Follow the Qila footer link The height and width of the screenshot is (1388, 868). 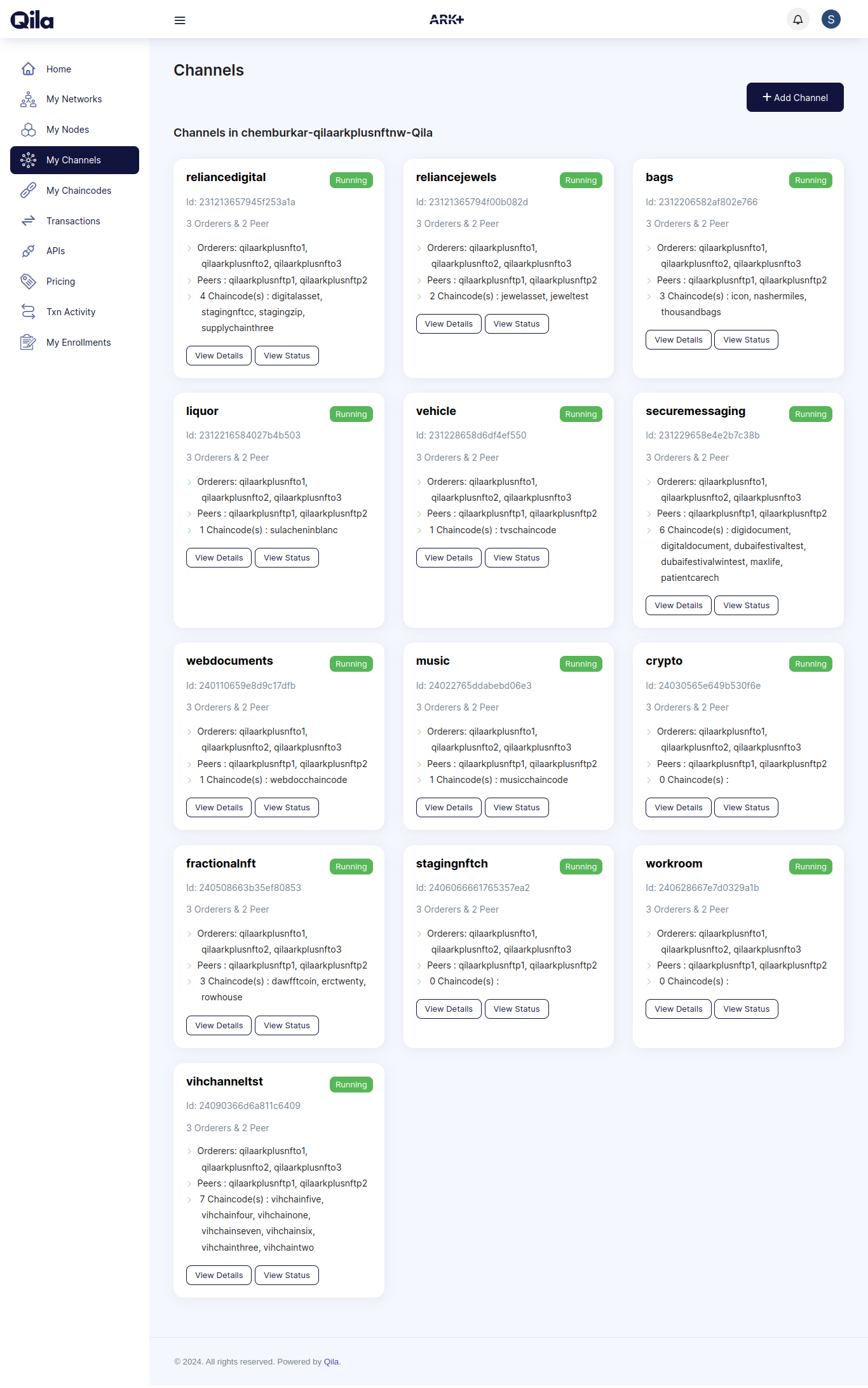pyautogui.click(x=331, y=1361)
